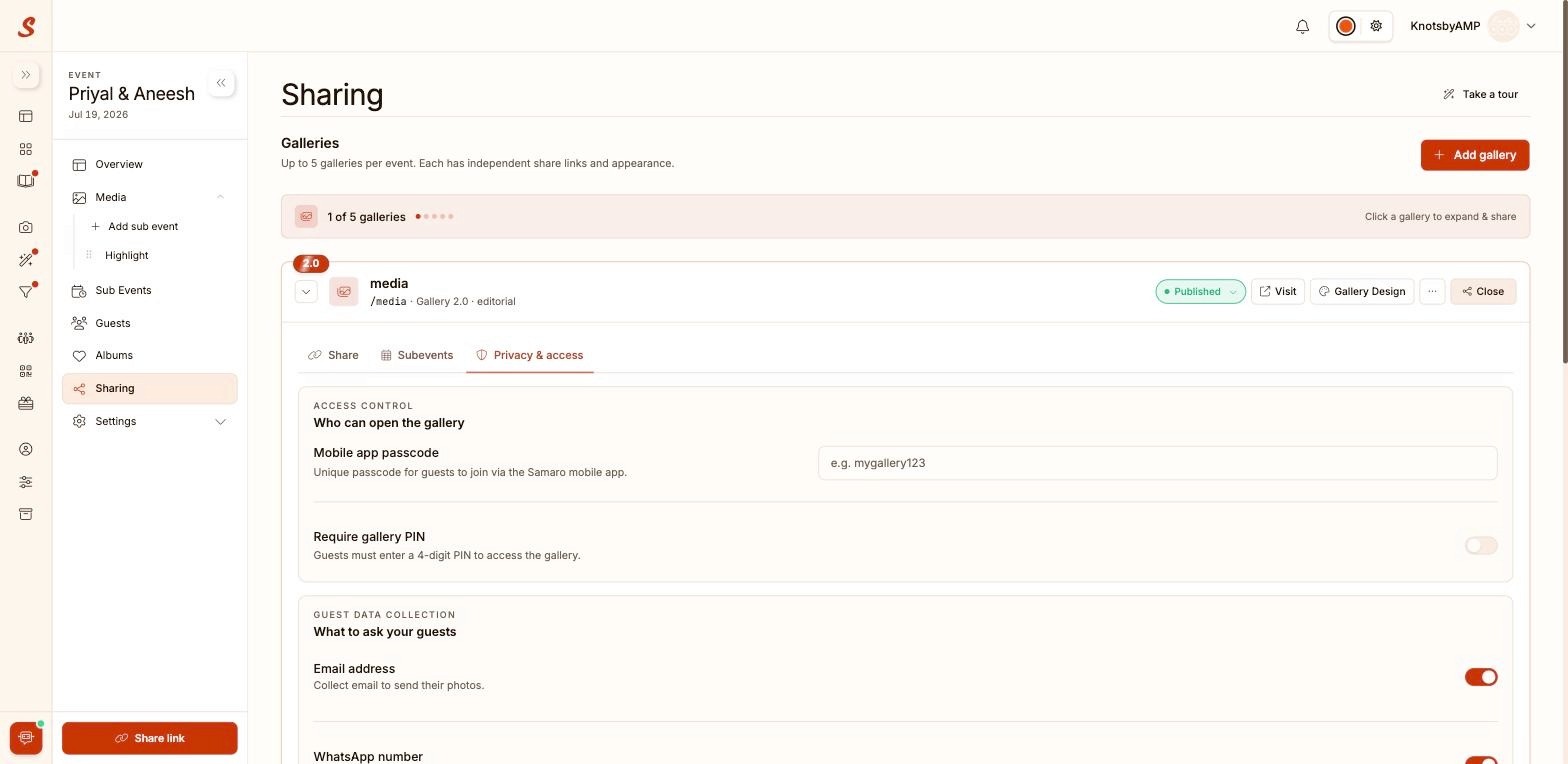Click the Visit button
Screen dimensions: 1568x764
pos(1278,291)
